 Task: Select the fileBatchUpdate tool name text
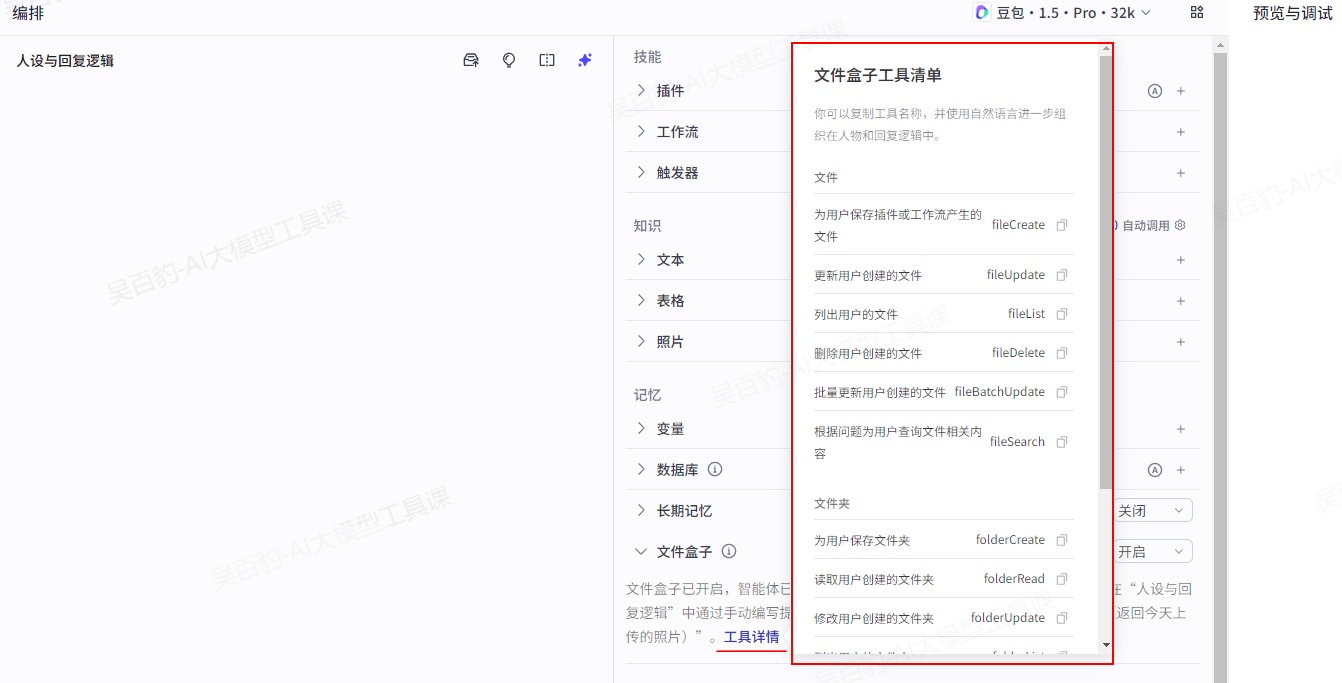point(1000,392)
